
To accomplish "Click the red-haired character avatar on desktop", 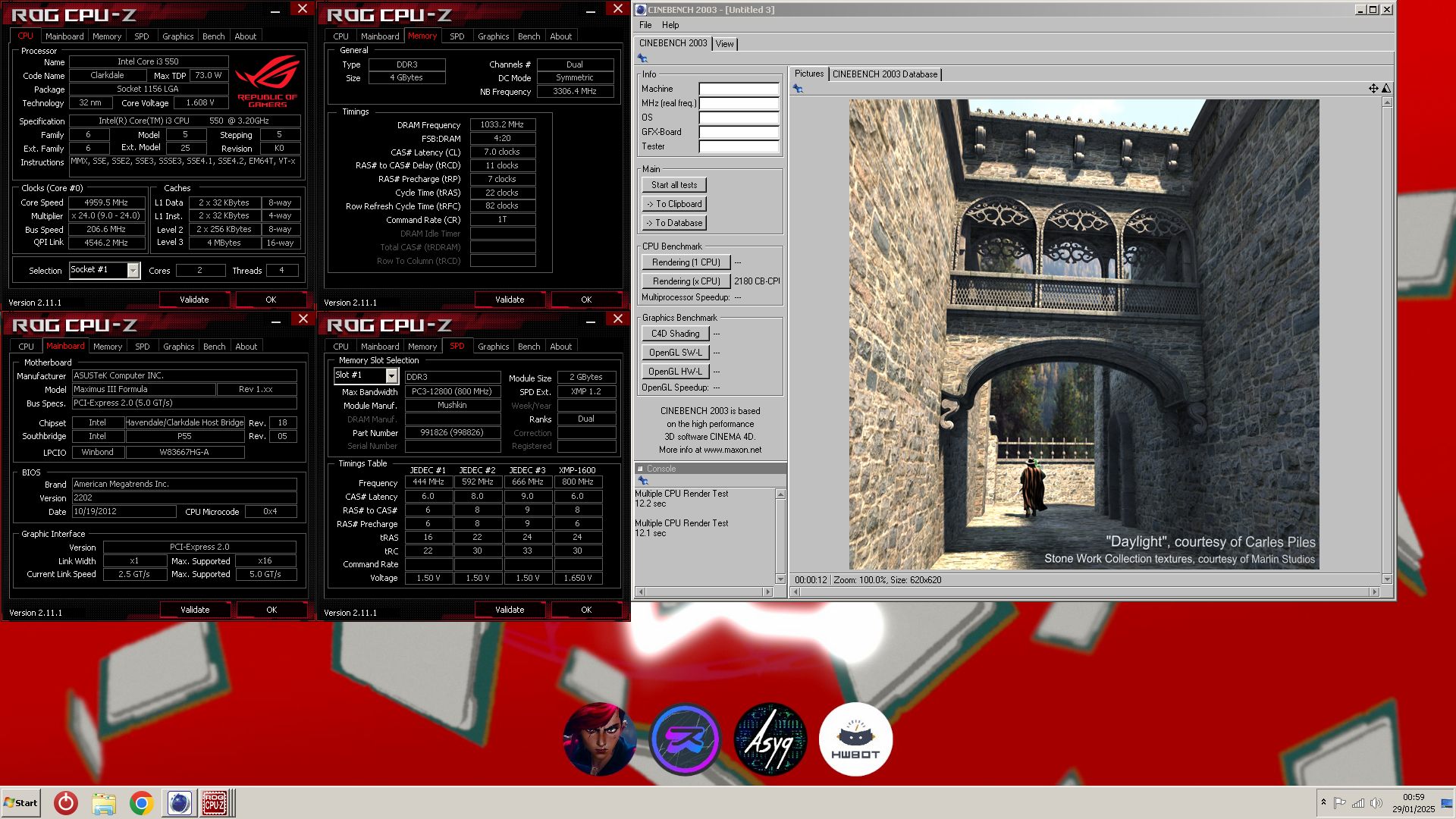I will tap(600, 739).
